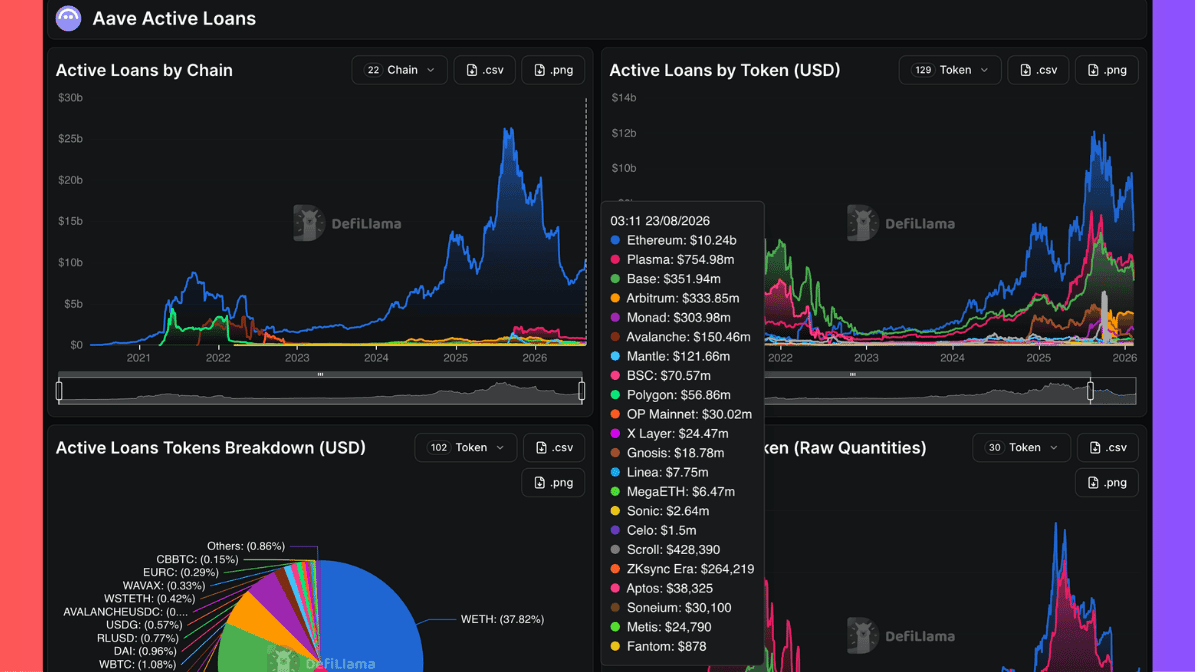This screenshot has width=1195, height=672.
Task: Click the 'CBBTC: (0.15%)' pie label
Action: tap(197, 559)
